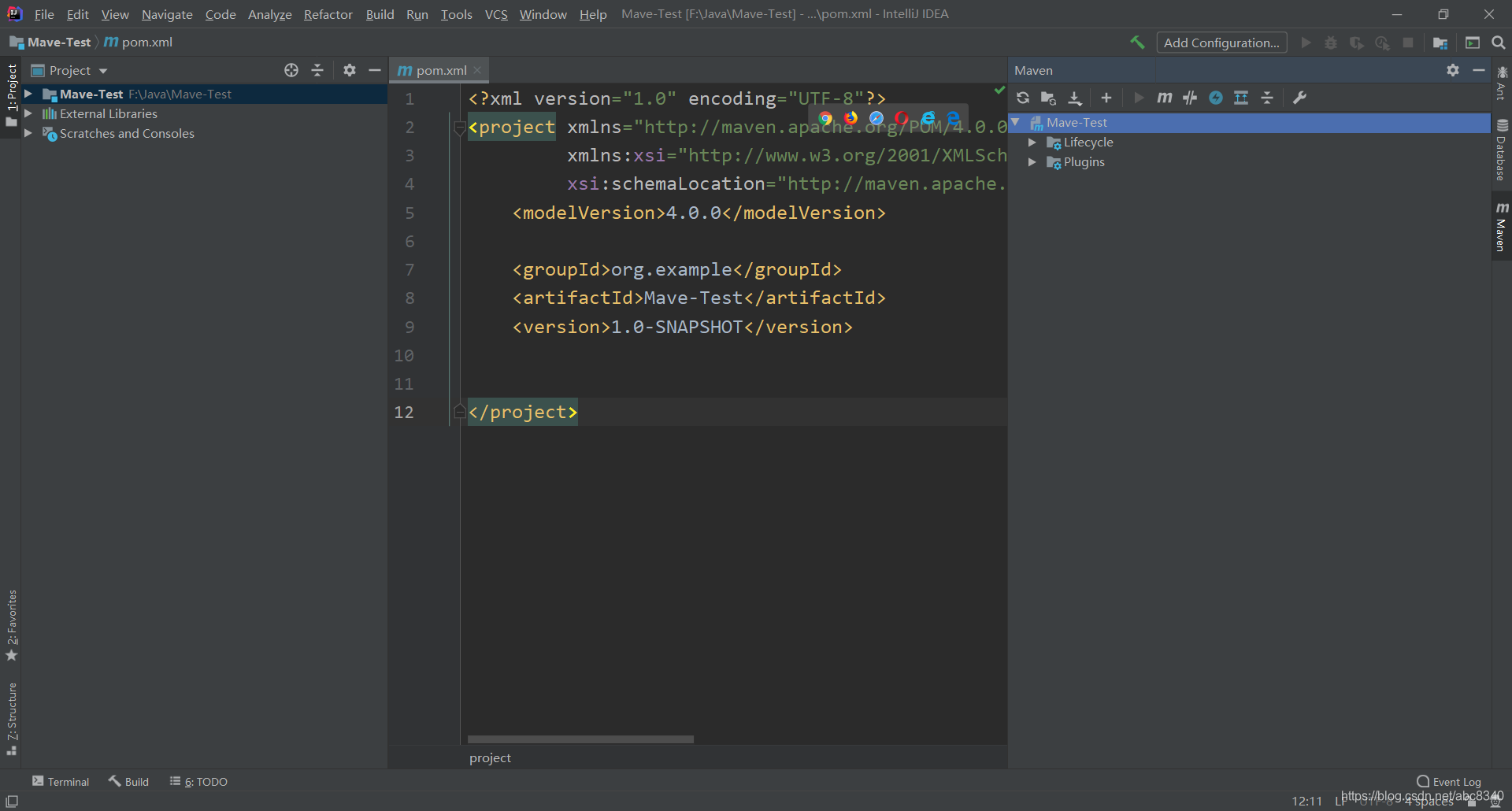This screenshot has width=1512, height=811.
Task: Expand Scratches and Consoles node
Action: [x=28, y=133]
